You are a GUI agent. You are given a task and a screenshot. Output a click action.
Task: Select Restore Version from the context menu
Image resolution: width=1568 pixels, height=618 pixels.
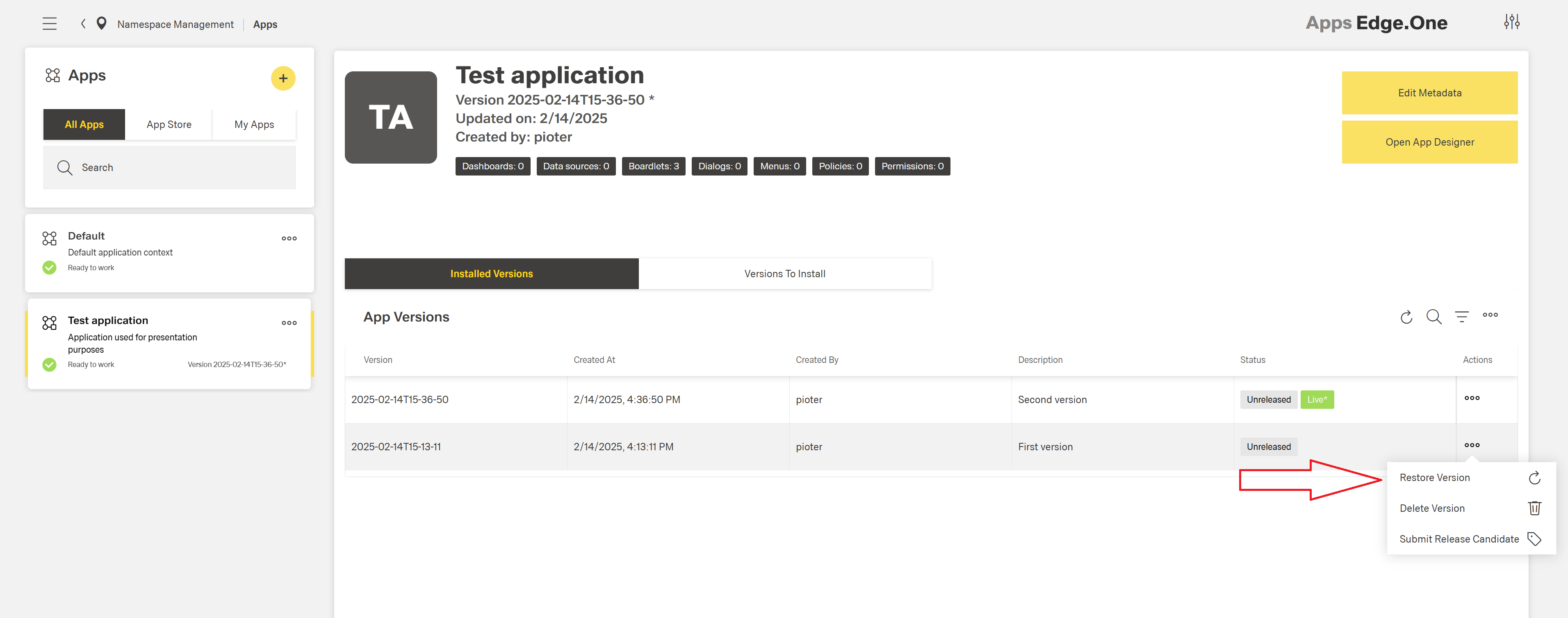tap(1435, 477)
